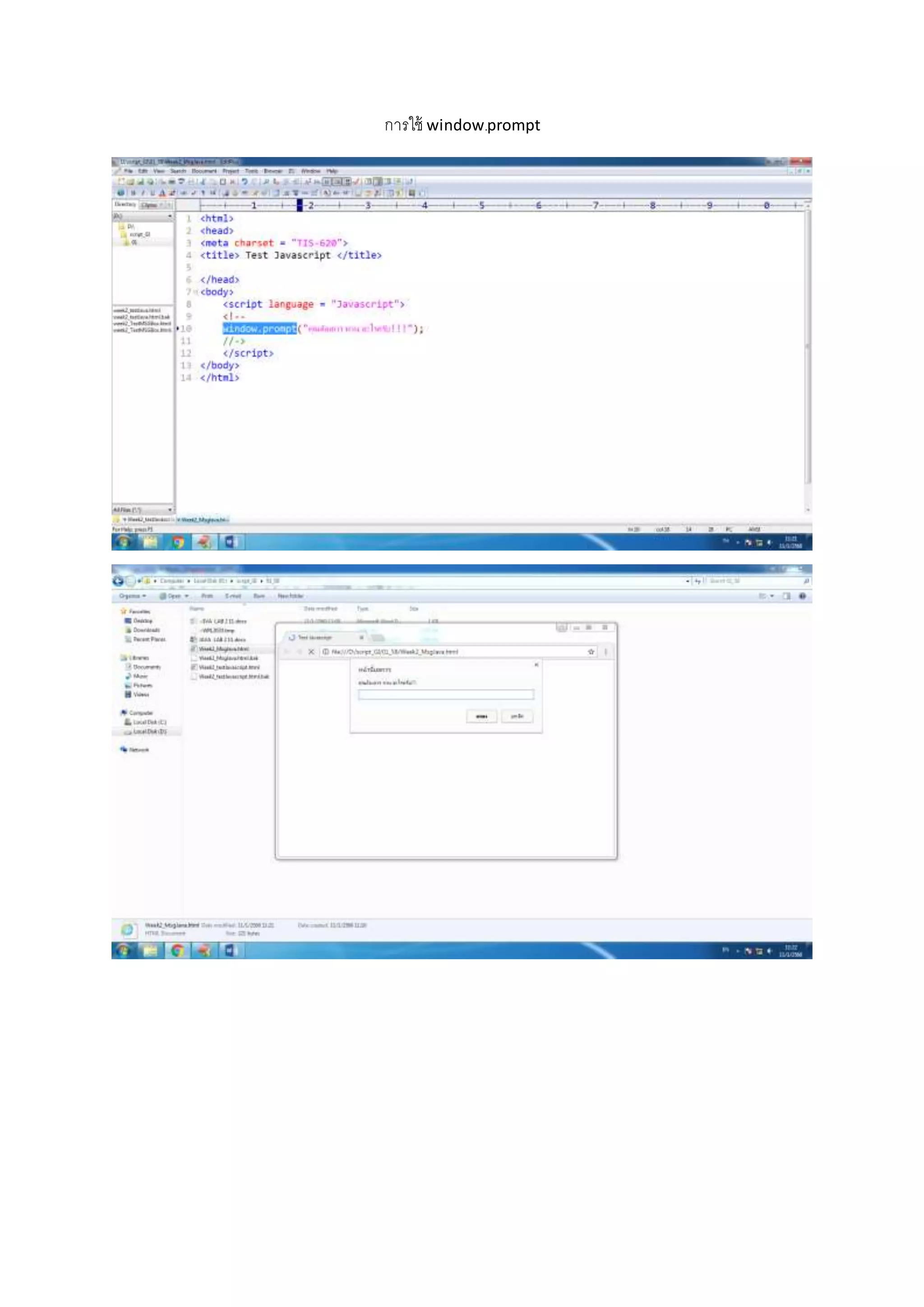The width and height of the screenshot is (924, 1307).
Task: Click the Start button under the EditPlus window
Action: coord(124,542)
